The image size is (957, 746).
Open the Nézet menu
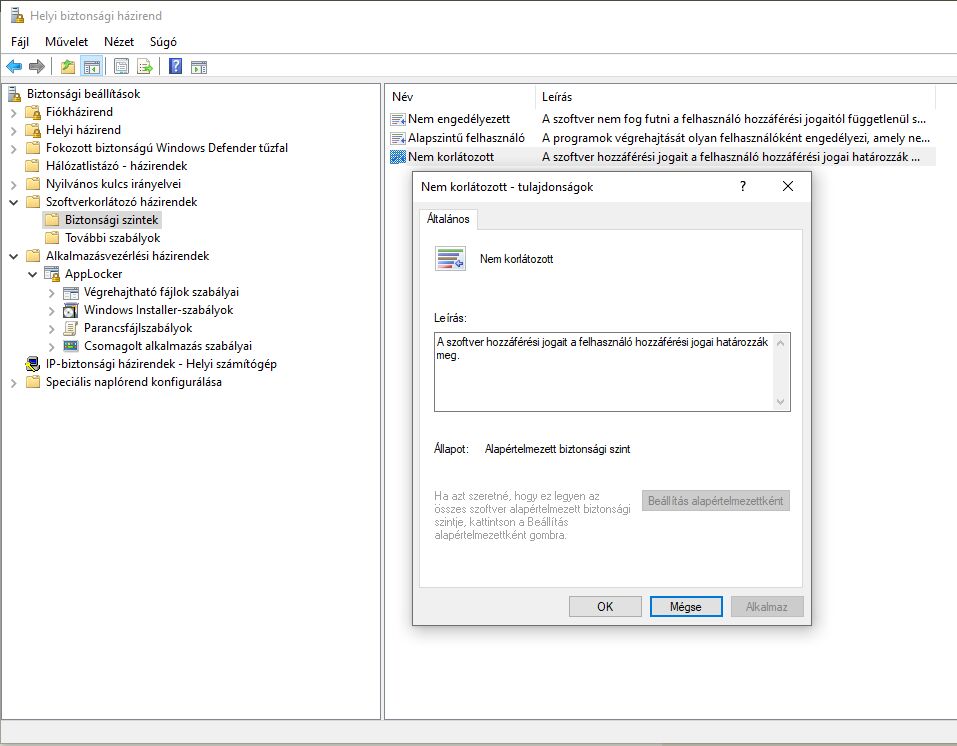119,42
